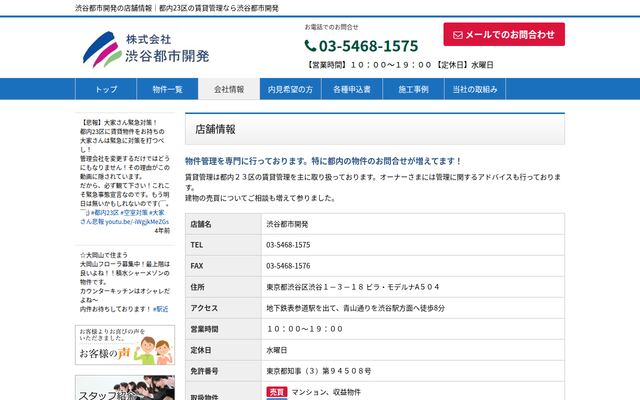Click the green phone icon beside 03-5468-1575

(310, 46)
